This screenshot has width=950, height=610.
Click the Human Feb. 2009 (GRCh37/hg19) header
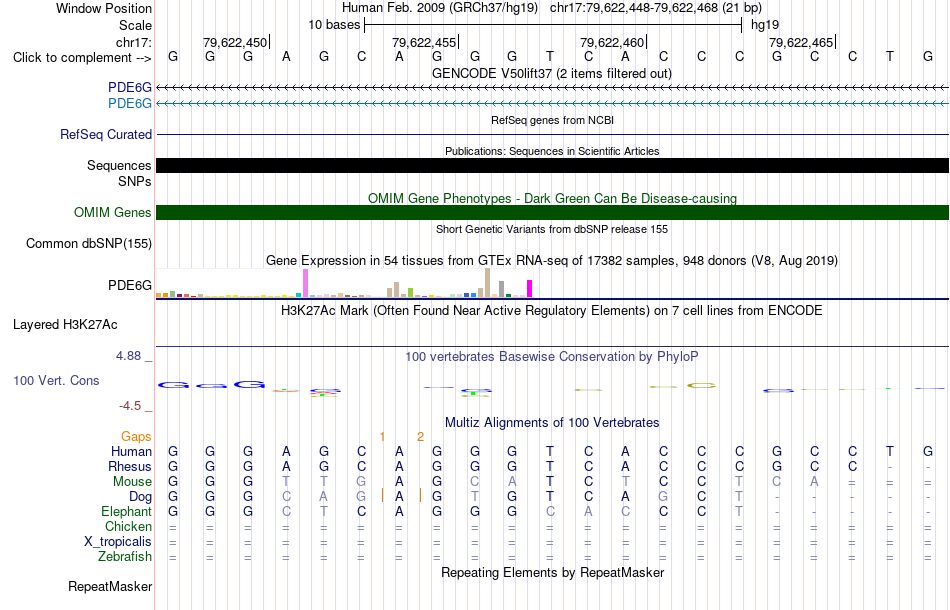coord(439,8)
